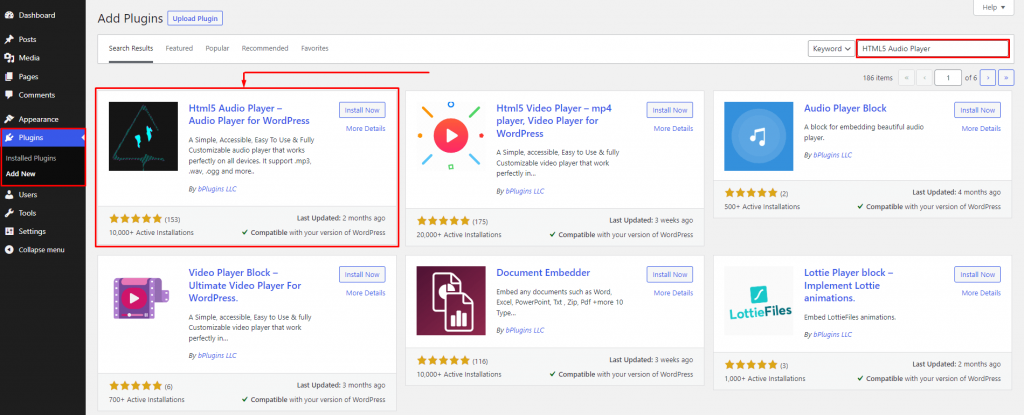Click the Settings icon in sidebar
This screenshot has height=415, width=1024.
[x=9, y=231]
